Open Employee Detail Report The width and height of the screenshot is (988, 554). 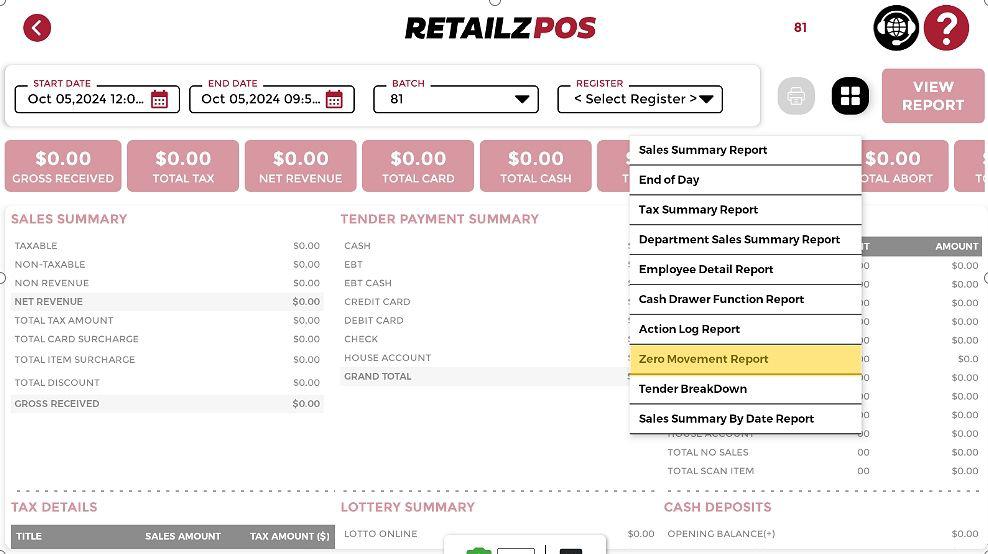coord(745,269)
